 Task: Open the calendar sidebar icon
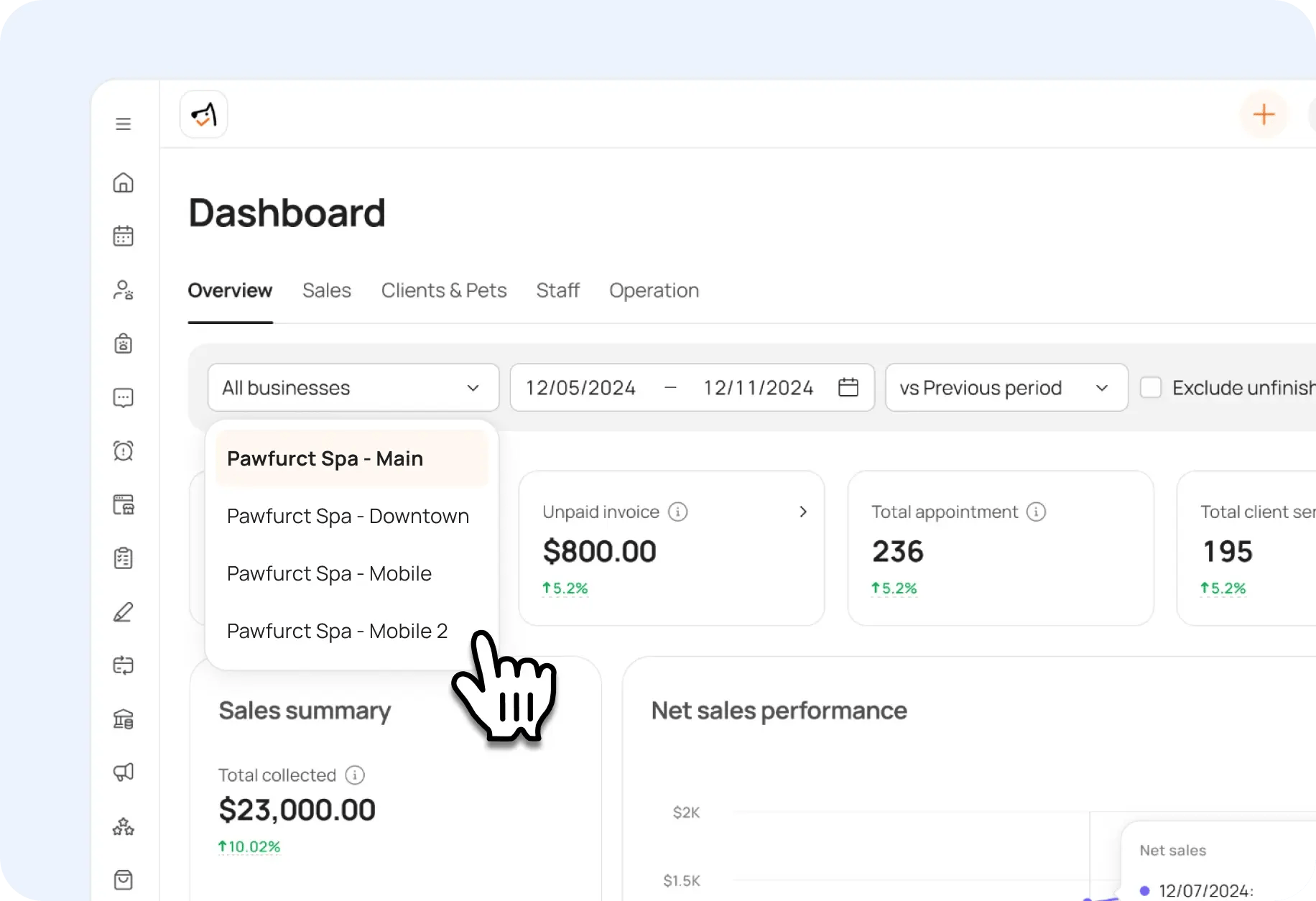tap(124, 236)
